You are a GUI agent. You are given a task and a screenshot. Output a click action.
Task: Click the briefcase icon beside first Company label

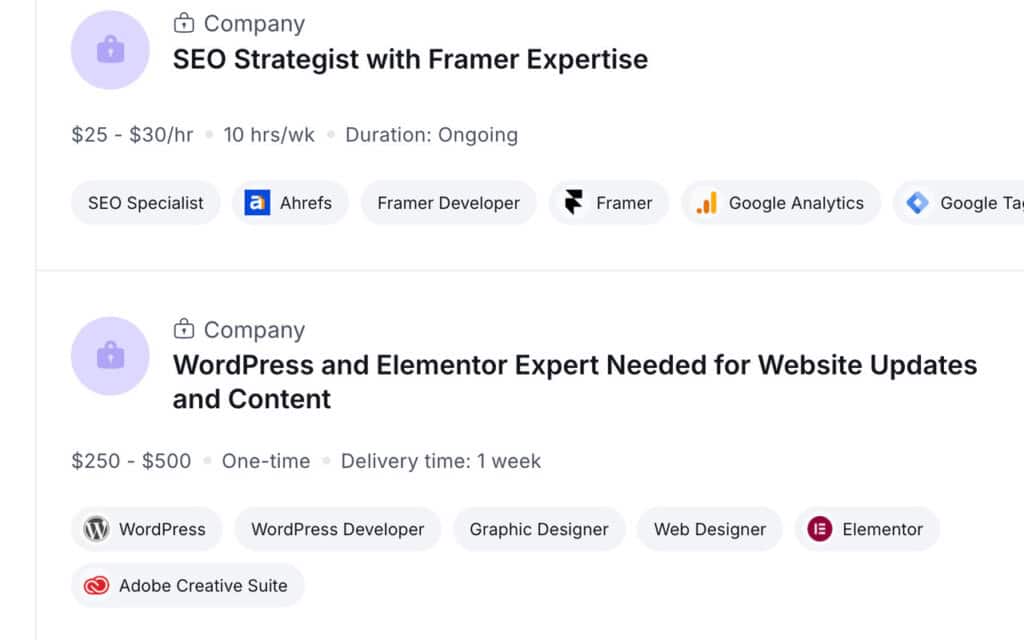tap(184, 23)
